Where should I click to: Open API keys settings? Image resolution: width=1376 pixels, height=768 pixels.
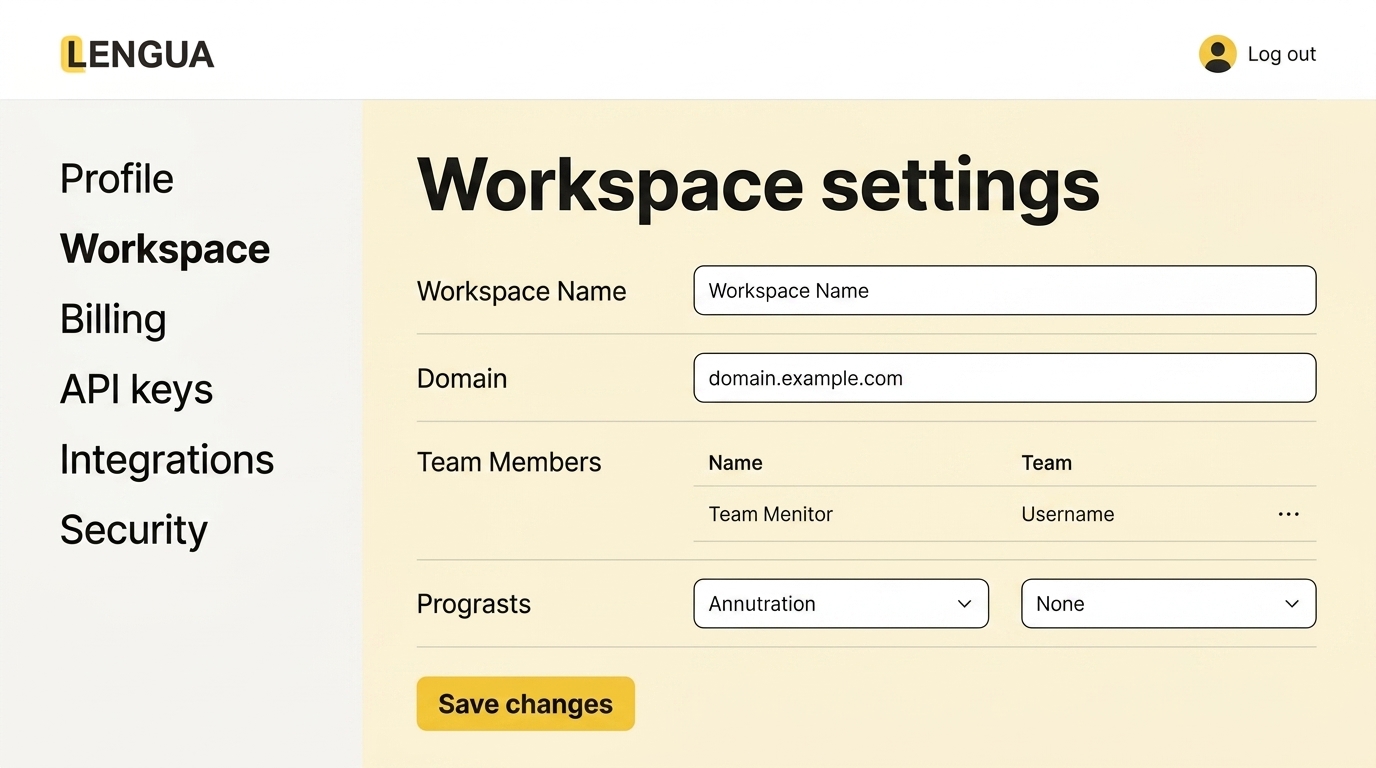pos(137,389)
